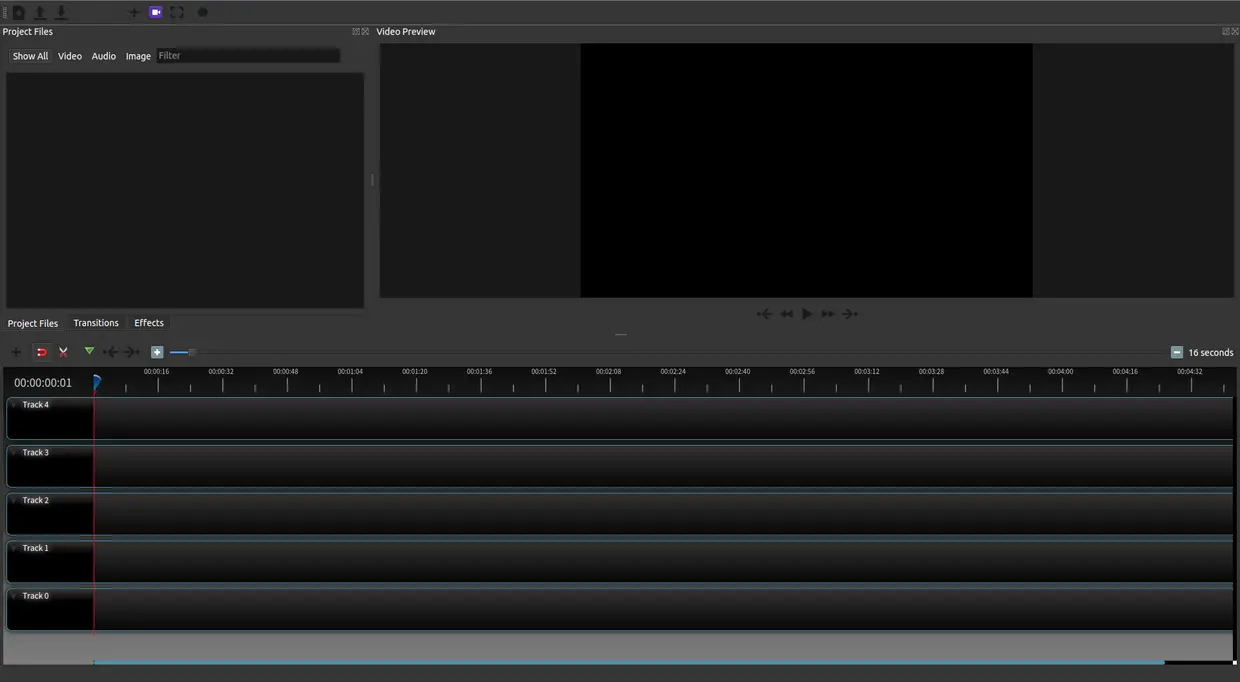The image size is (1240, 682).
Task: Jump to Next Marker on timeline toolbar
Action: [132, 352]
